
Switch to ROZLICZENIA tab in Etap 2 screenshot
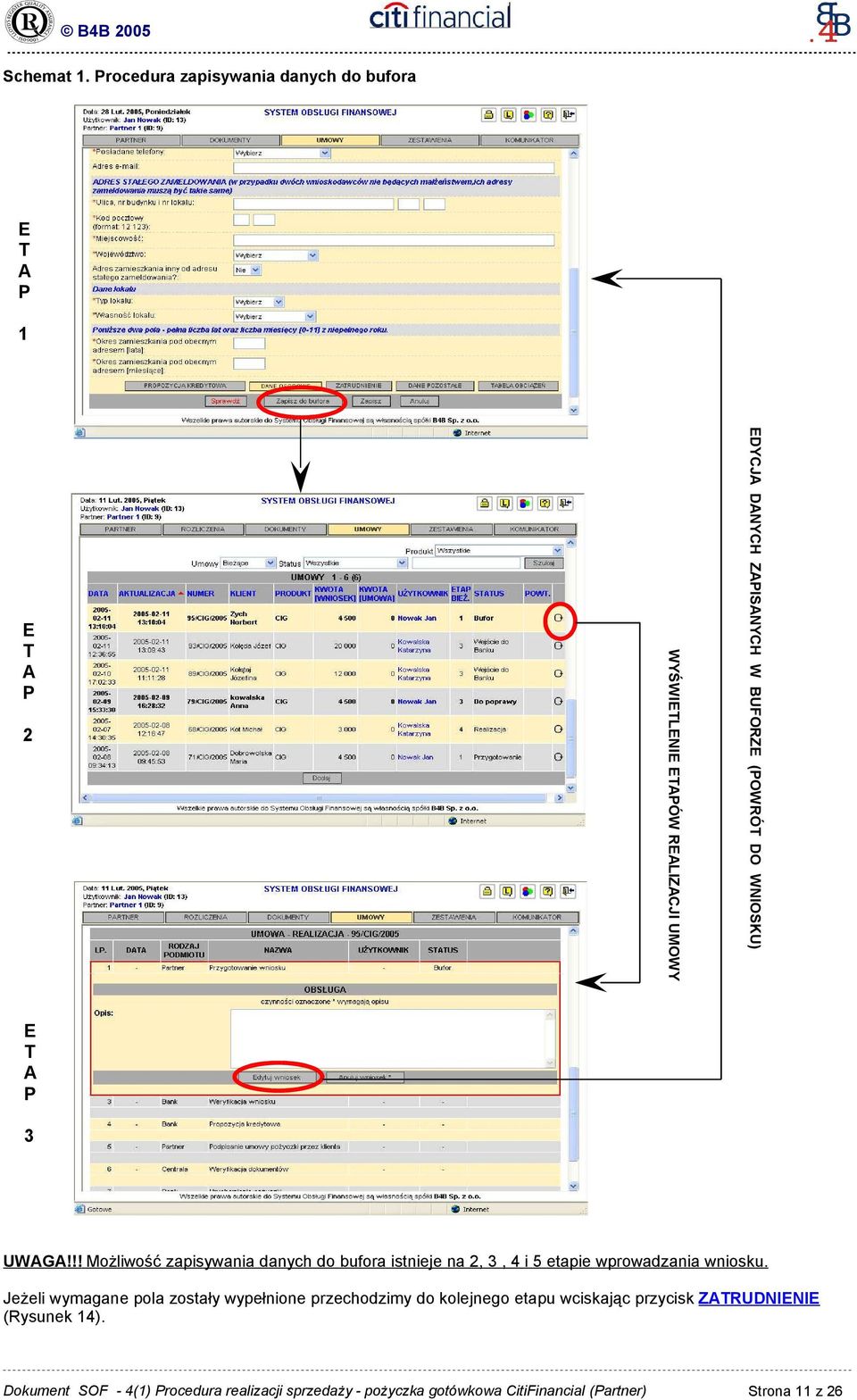(203, 529)
